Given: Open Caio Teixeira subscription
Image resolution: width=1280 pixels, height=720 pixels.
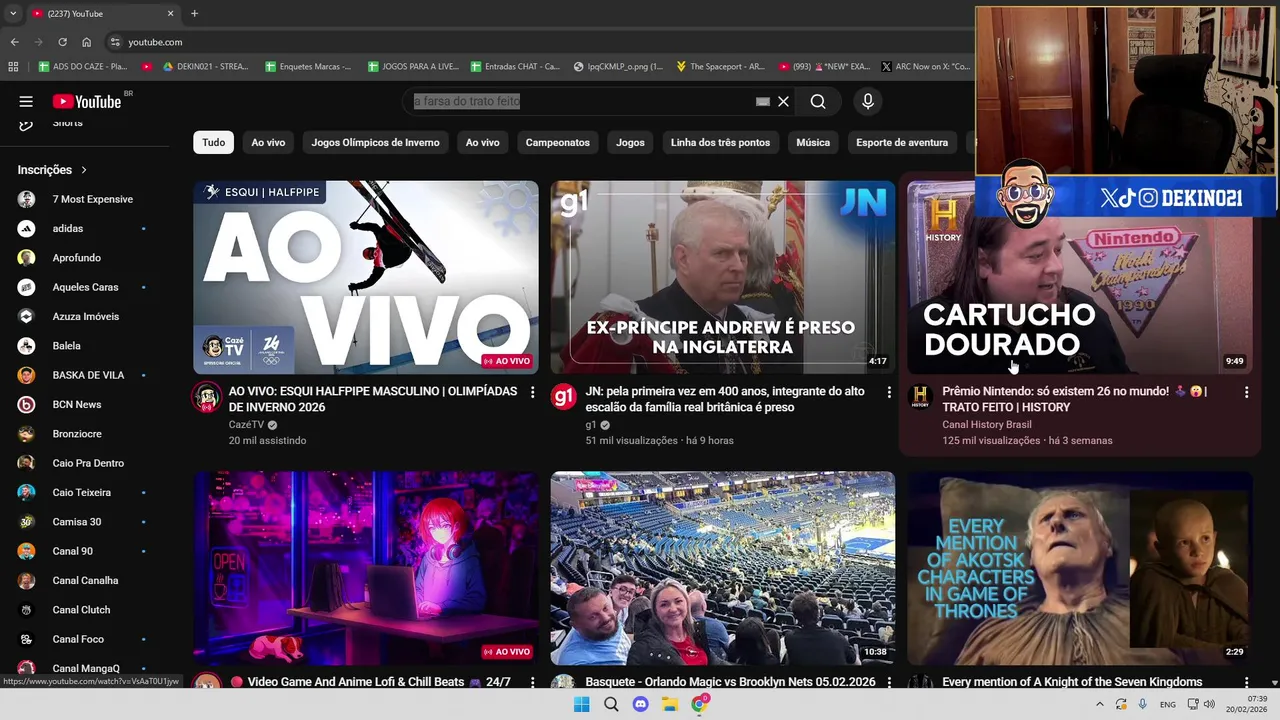Looking at the screenshot, I should 85,493.
